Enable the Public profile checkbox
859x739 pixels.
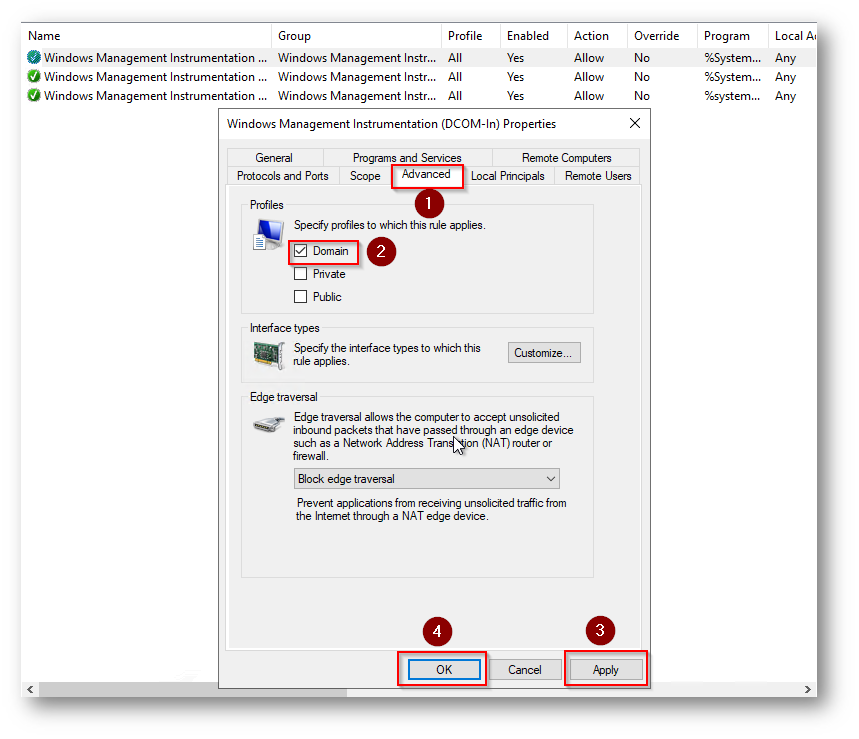click(x=300, y=297)
